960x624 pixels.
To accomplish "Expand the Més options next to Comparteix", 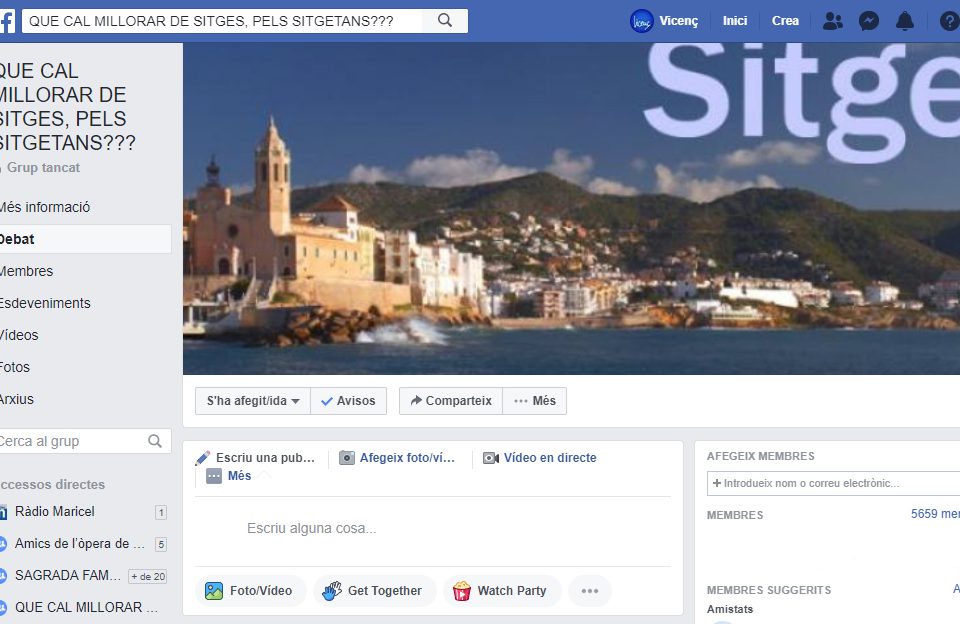I will 535,401.
